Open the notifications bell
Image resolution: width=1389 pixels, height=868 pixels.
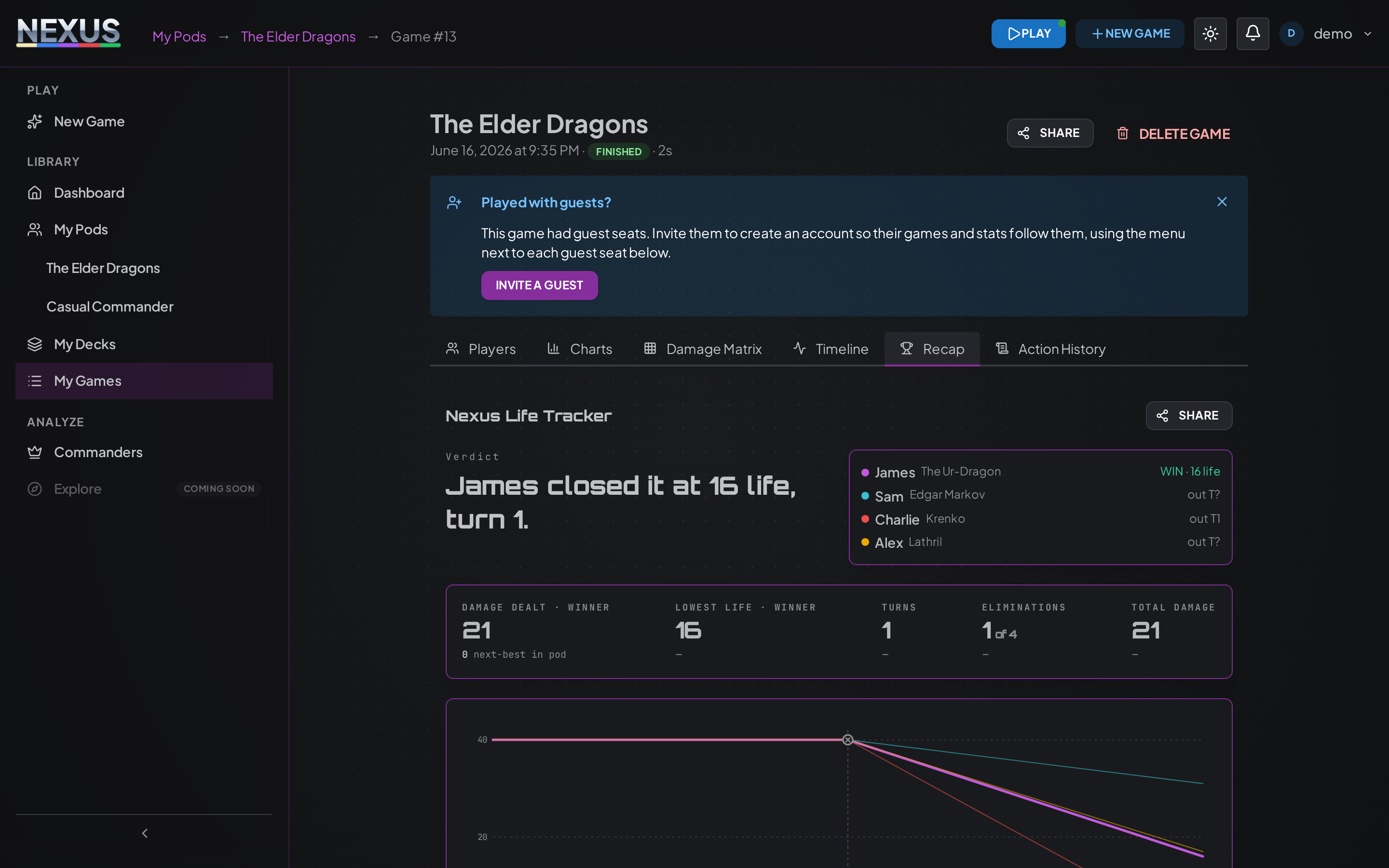[1253, 34]
